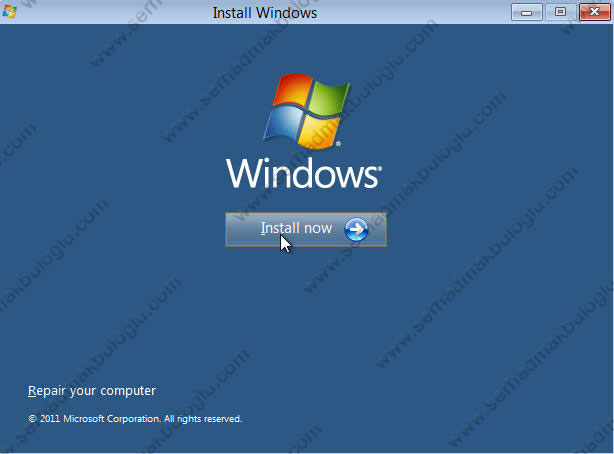
Task: Maximize the Install Windows window
Action: [x=560, y=12]
